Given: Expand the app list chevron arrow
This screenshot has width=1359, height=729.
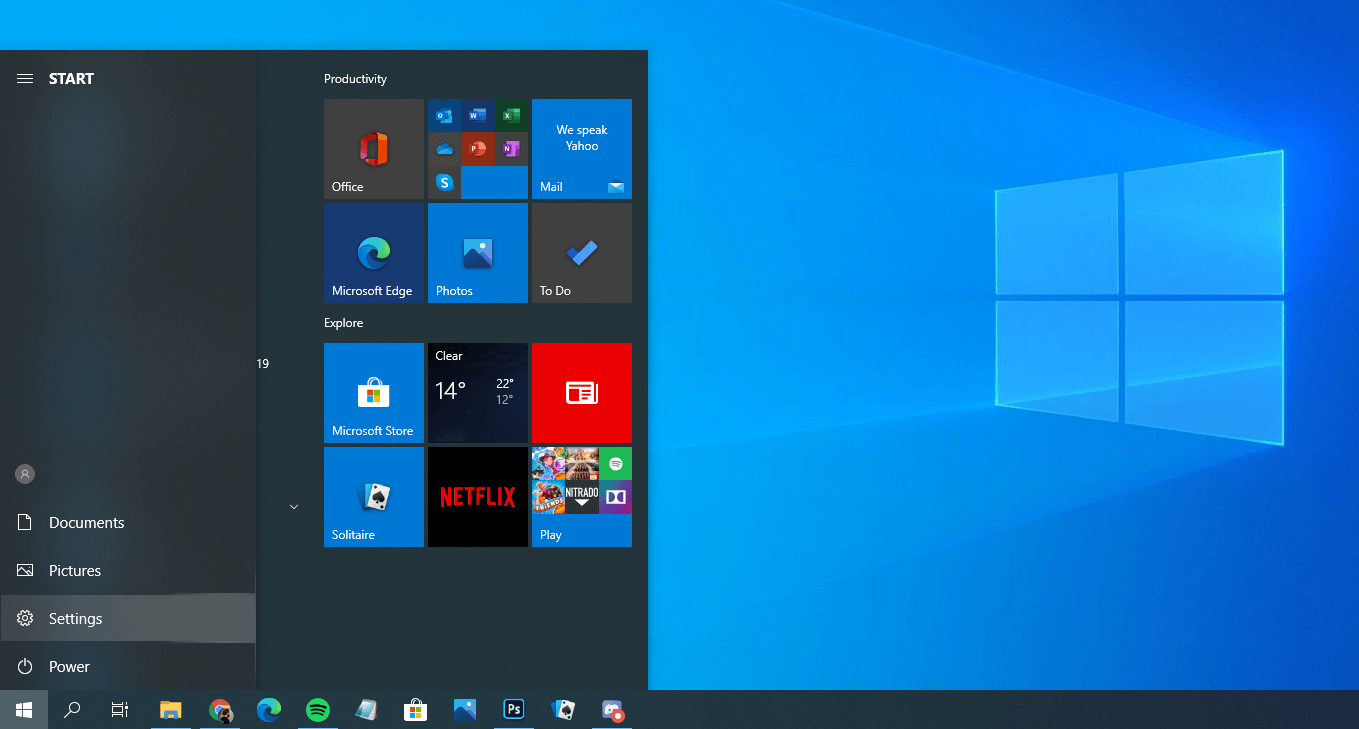Looking at the screenshot, I should 294,507.
